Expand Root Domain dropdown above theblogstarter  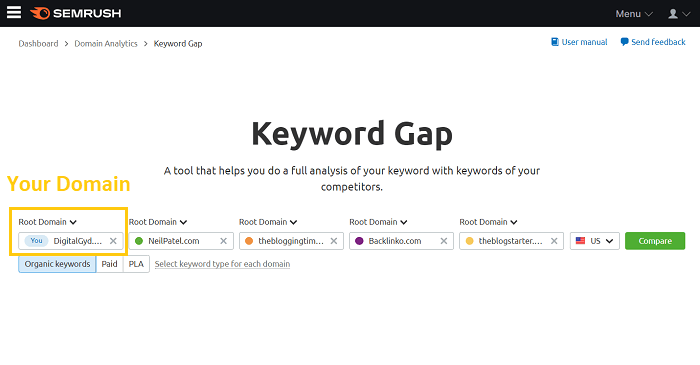coord(489,222)
